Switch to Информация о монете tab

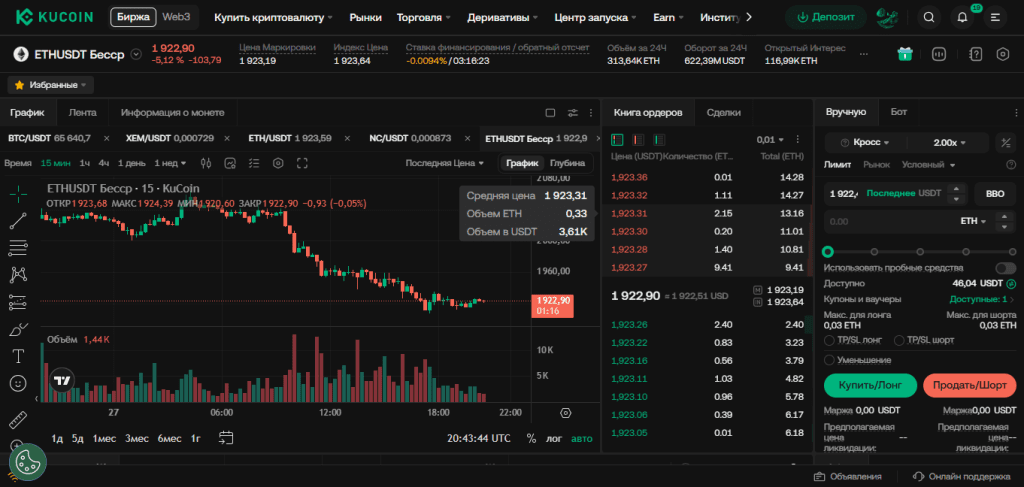(x=172, y=113)
